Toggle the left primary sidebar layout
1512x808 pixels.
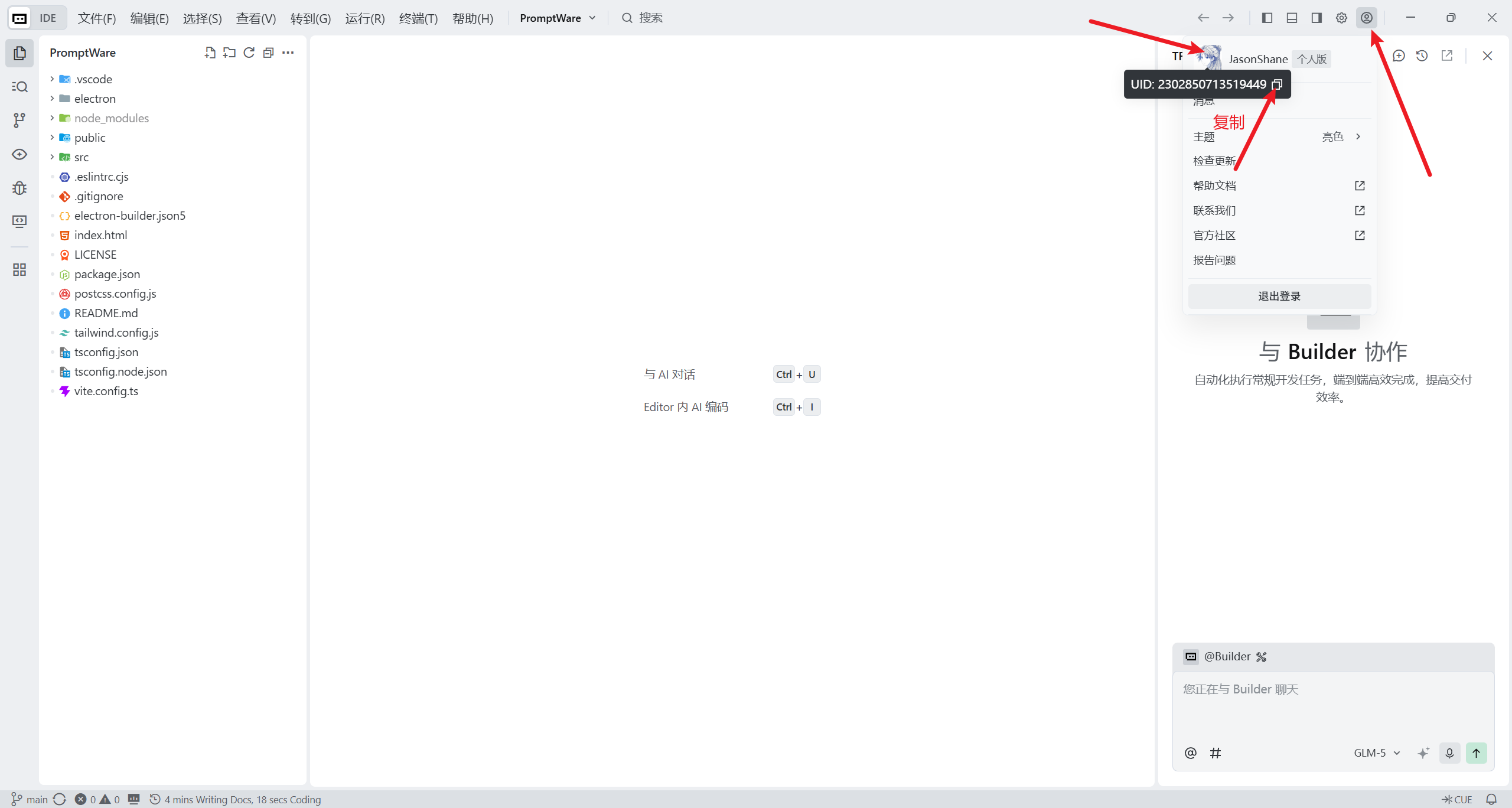(1267, 18)
